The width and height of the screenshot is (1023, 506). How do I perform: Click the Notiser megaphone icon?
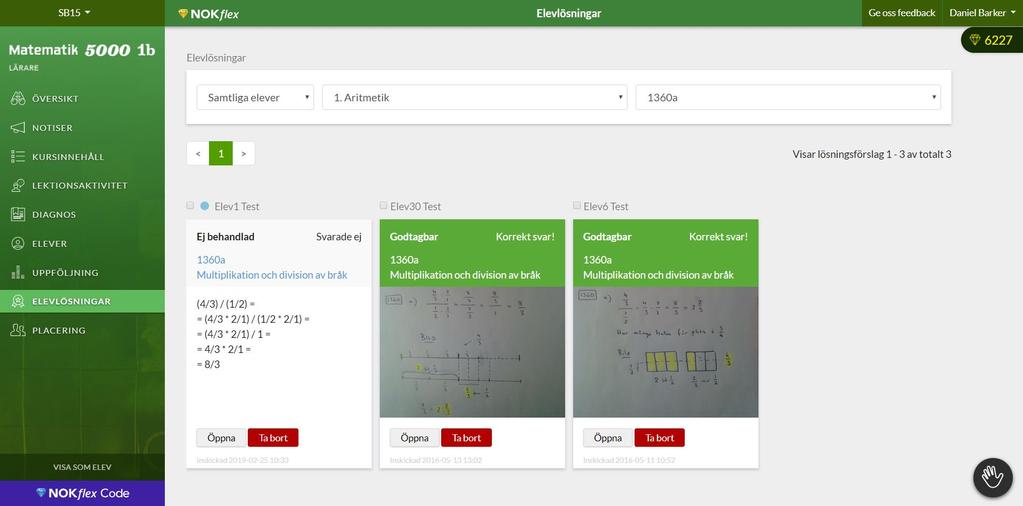pyautogui.click(x=18, y=128)
